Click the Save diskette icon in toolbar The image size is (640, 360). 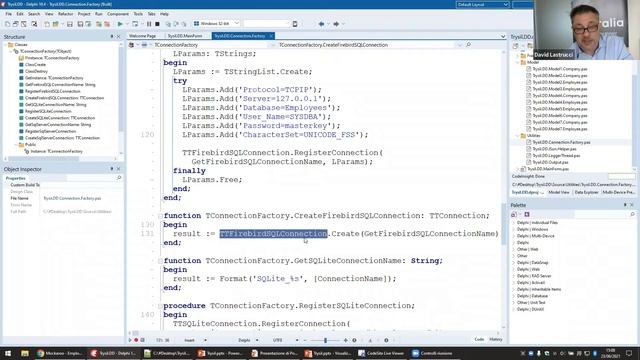pos(70,24)
